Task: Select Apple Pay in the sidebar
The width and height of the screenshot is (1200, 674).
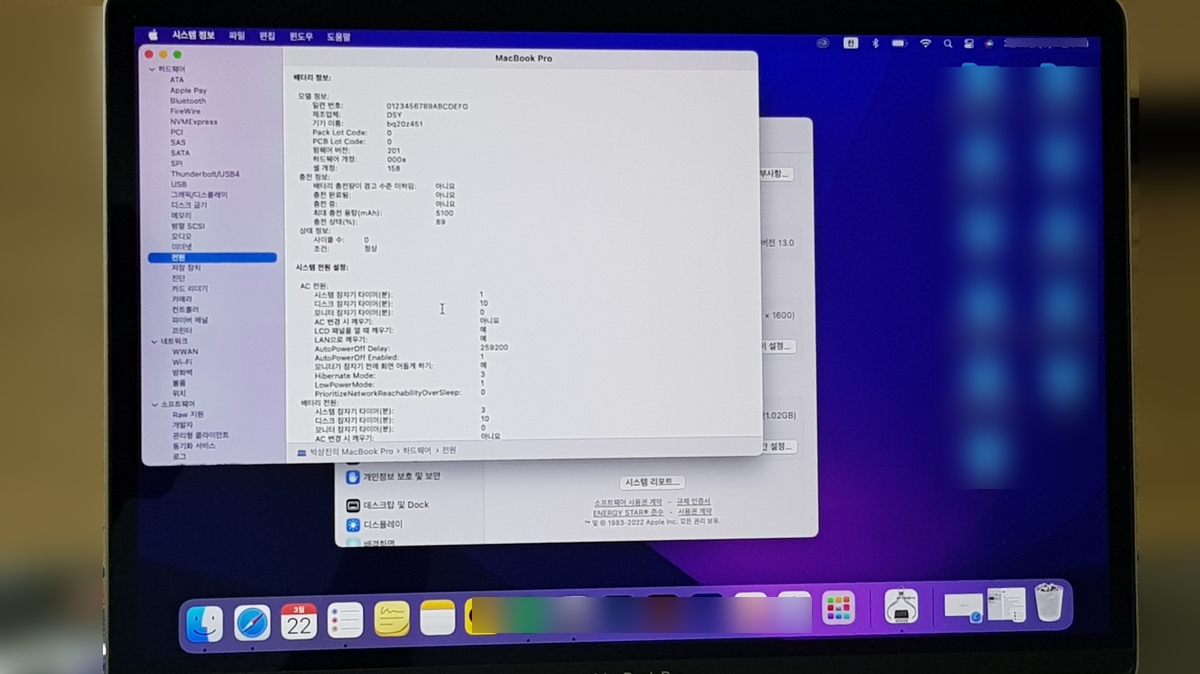Action: [188, 90]
